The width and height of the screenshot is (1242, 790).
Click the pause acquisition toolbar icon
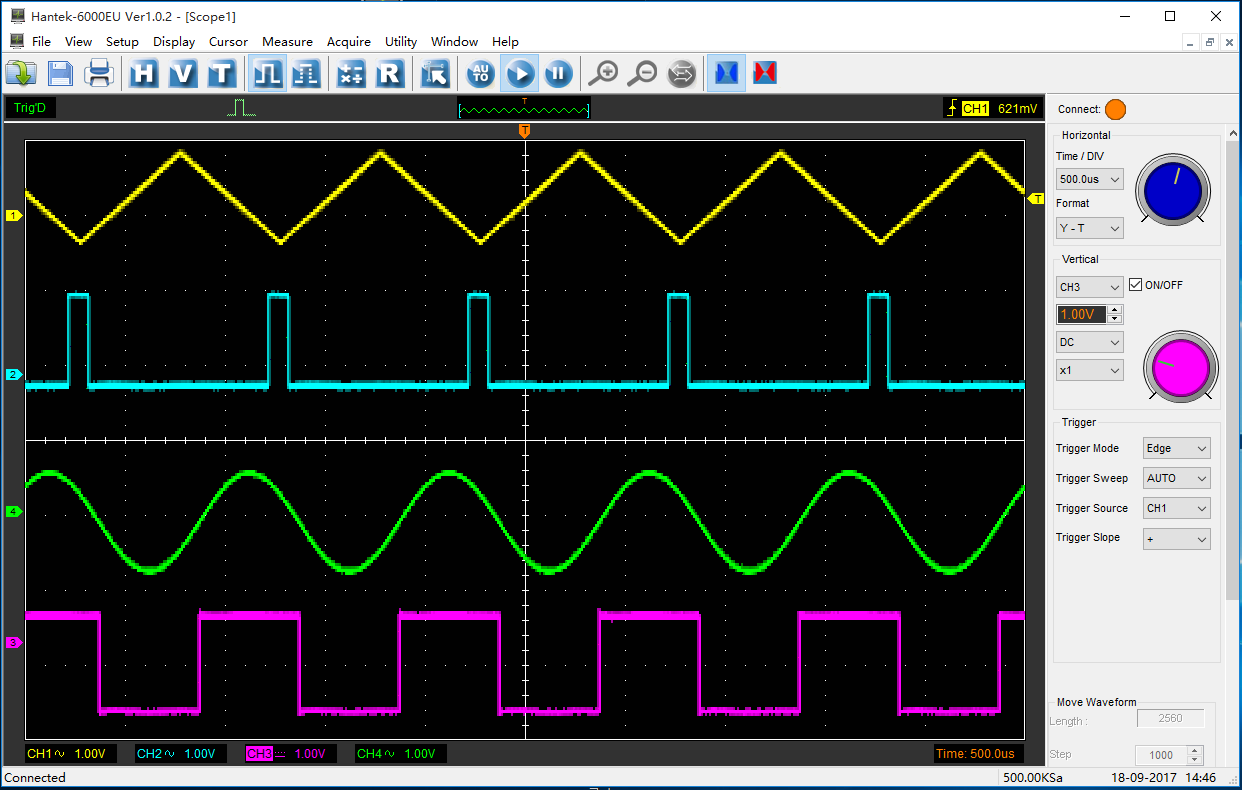point(558,73)
